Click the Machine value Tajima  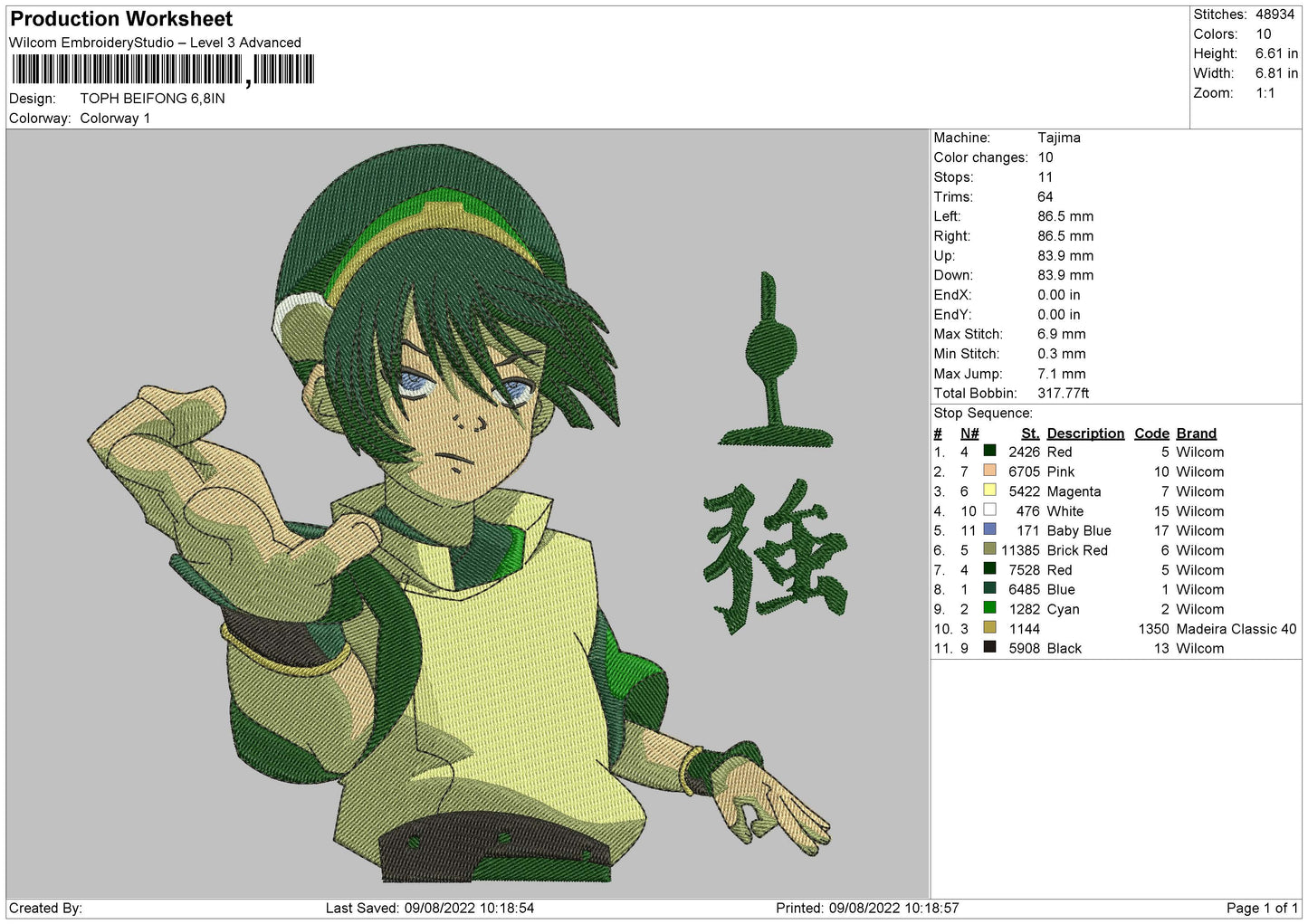(x=1058, y=138)
